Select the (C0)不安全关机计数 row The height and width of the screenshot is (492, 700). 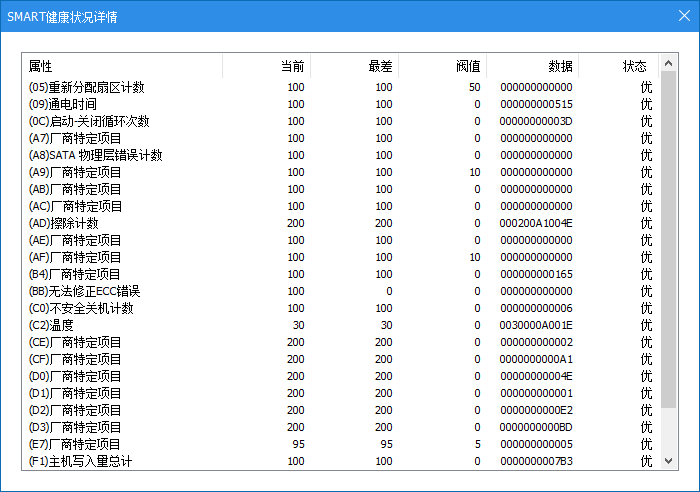81,308
